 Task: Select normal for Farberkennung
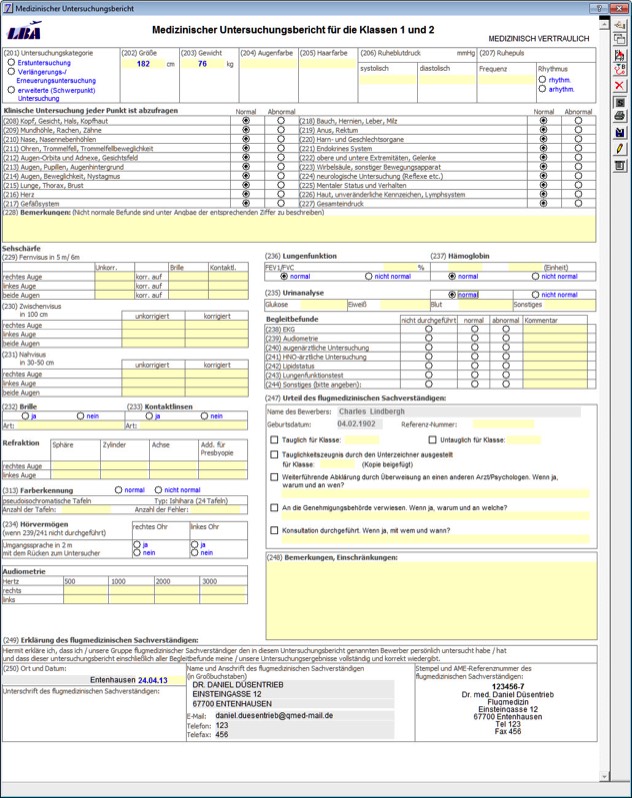pyautogui.click(x=119, y=490)
